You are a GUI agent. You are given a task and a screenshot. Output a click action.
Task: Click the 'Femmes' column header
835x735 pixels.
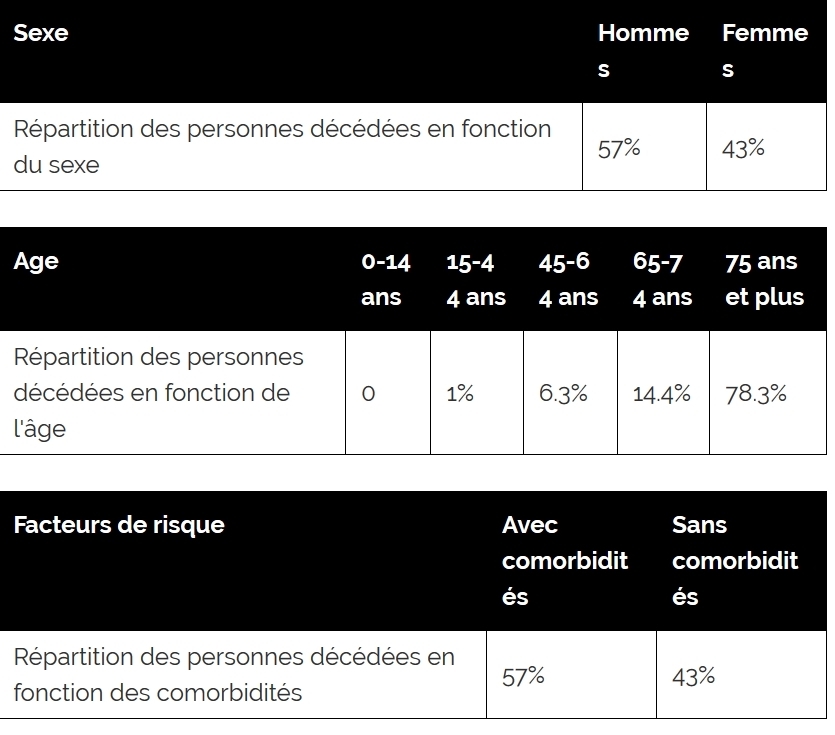764,51
